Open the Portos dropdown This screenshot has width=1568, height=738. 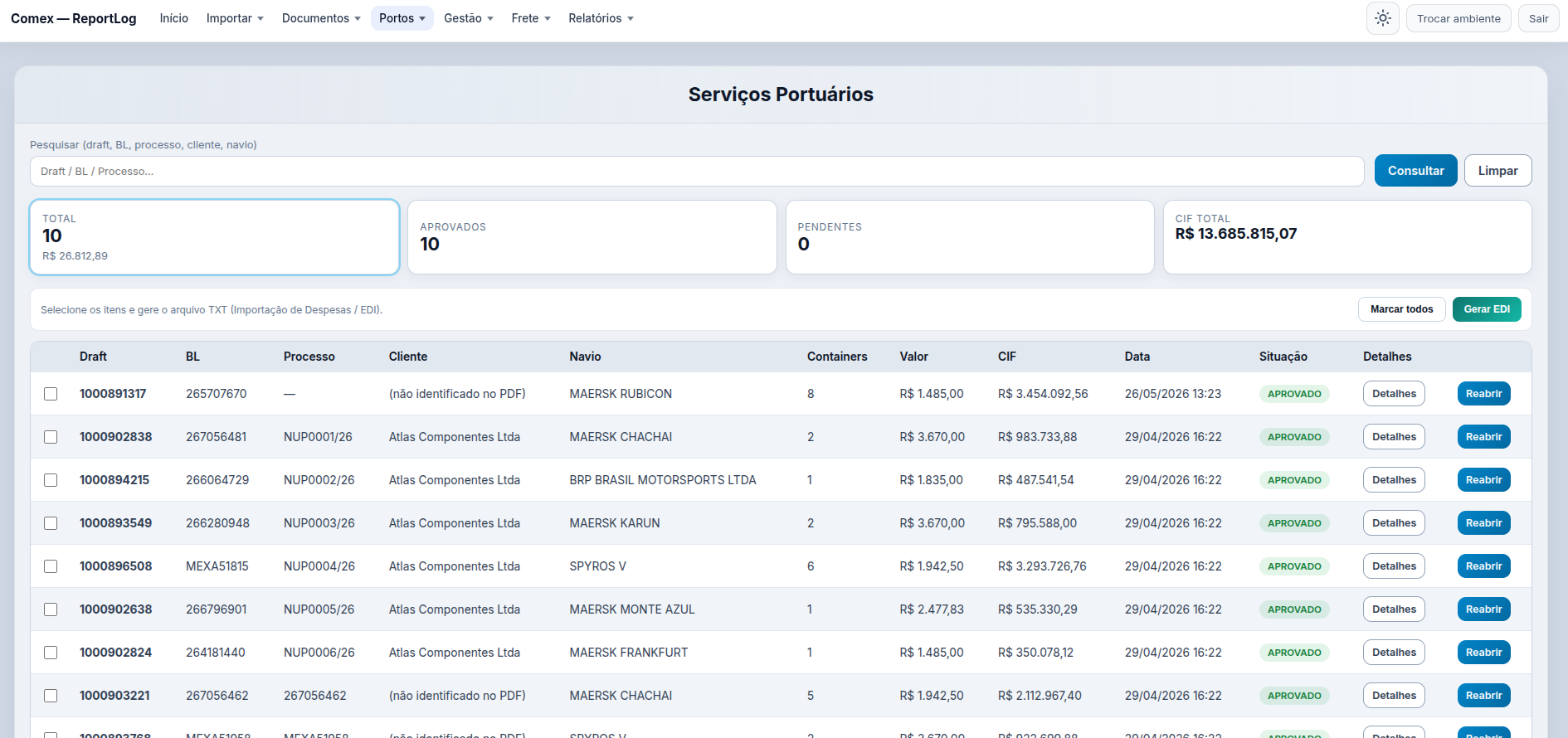pos(402,18)
